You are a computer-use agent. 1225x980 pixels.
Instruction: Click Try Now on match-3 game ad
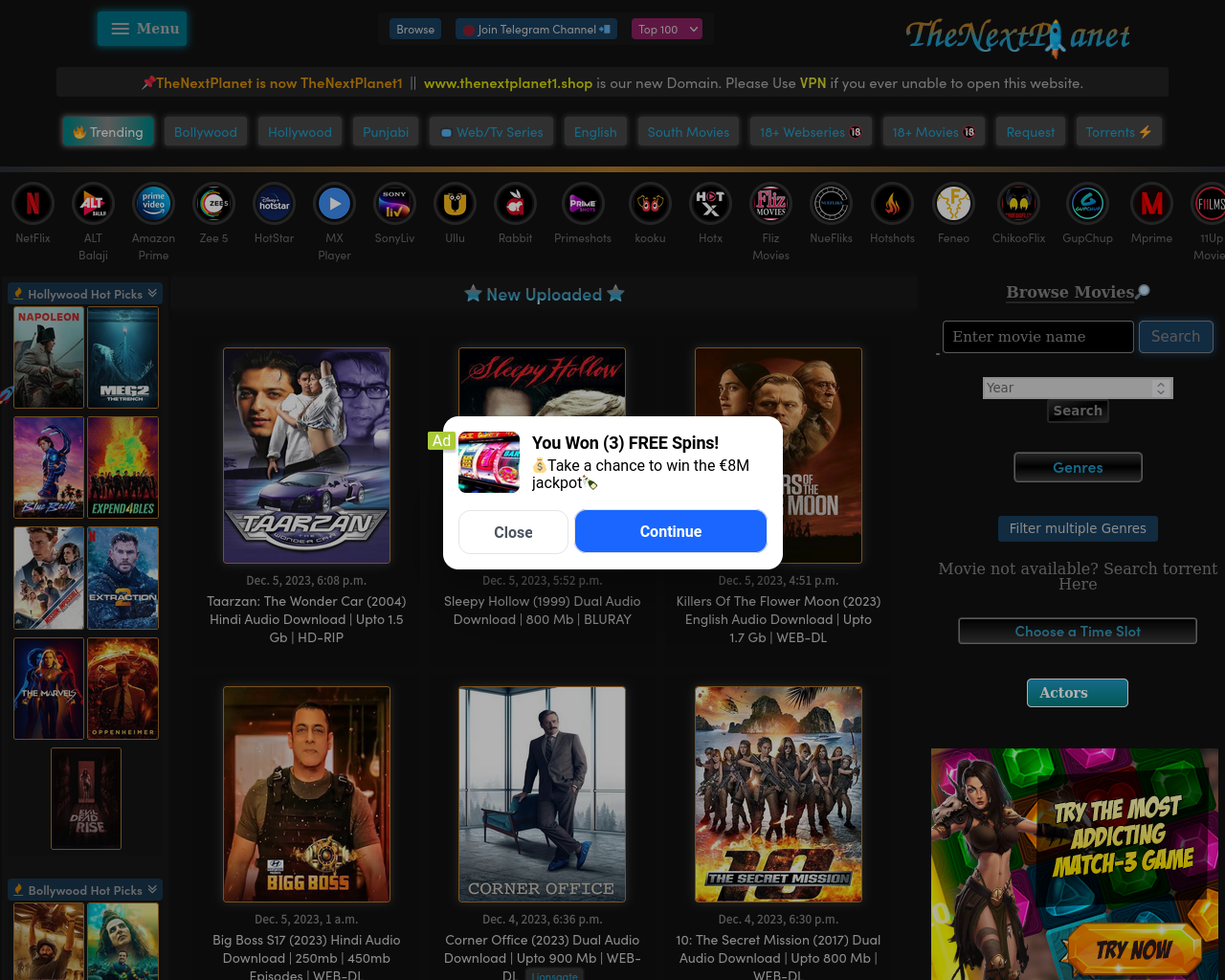click(x=1133, y=949)
